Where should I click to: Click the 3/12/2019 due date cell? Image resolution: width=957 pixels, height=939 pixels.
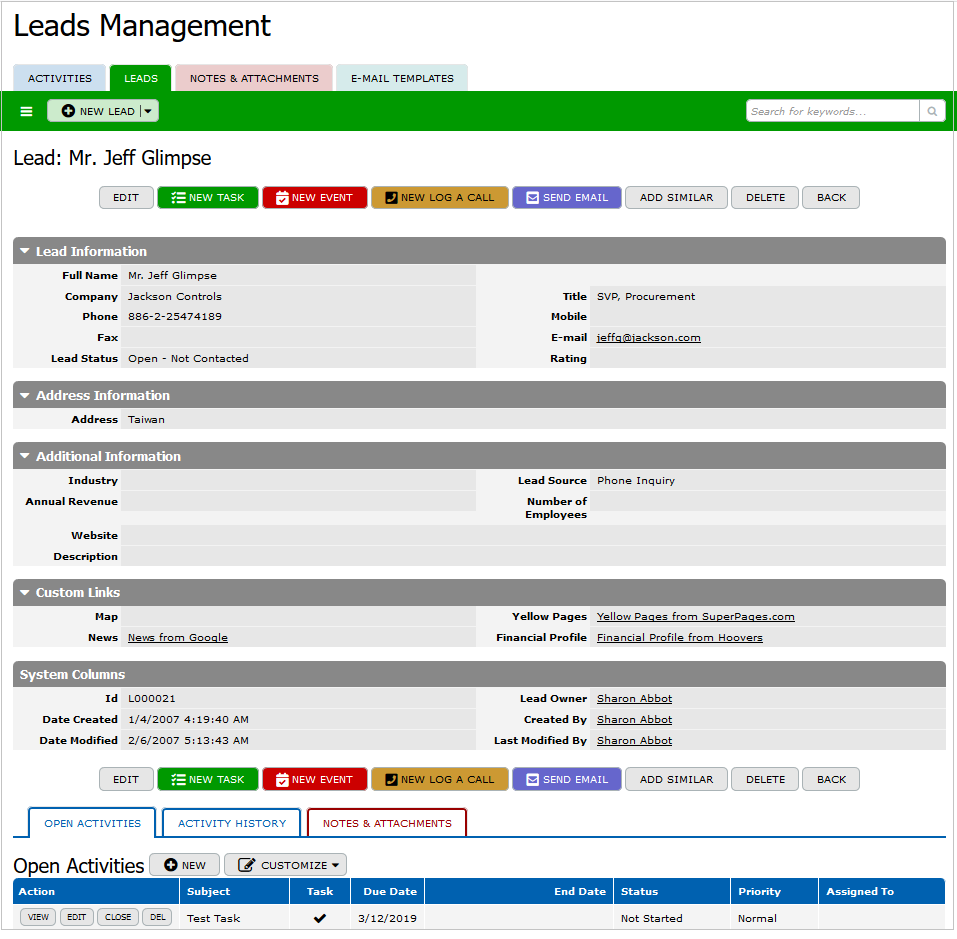click(x=388, y=919)
